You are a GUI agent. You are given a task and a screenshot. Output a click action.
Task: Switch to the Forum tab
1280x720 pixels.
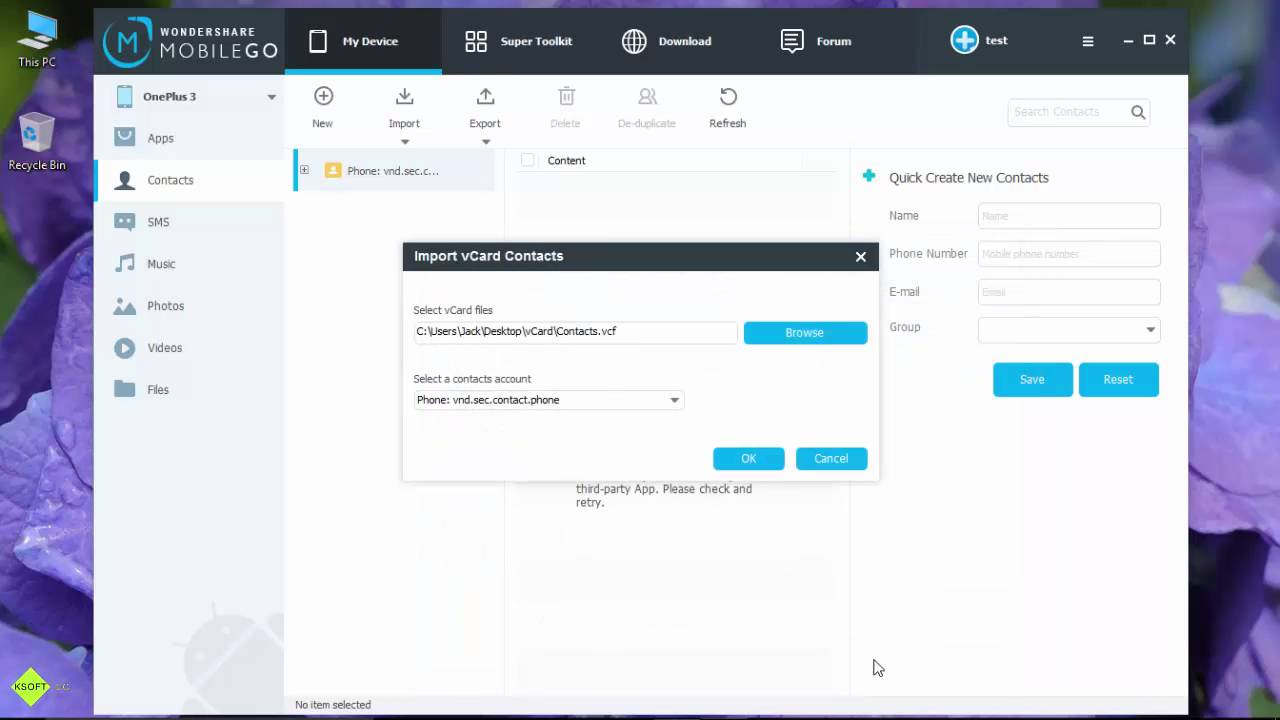[x=816, y=41]
